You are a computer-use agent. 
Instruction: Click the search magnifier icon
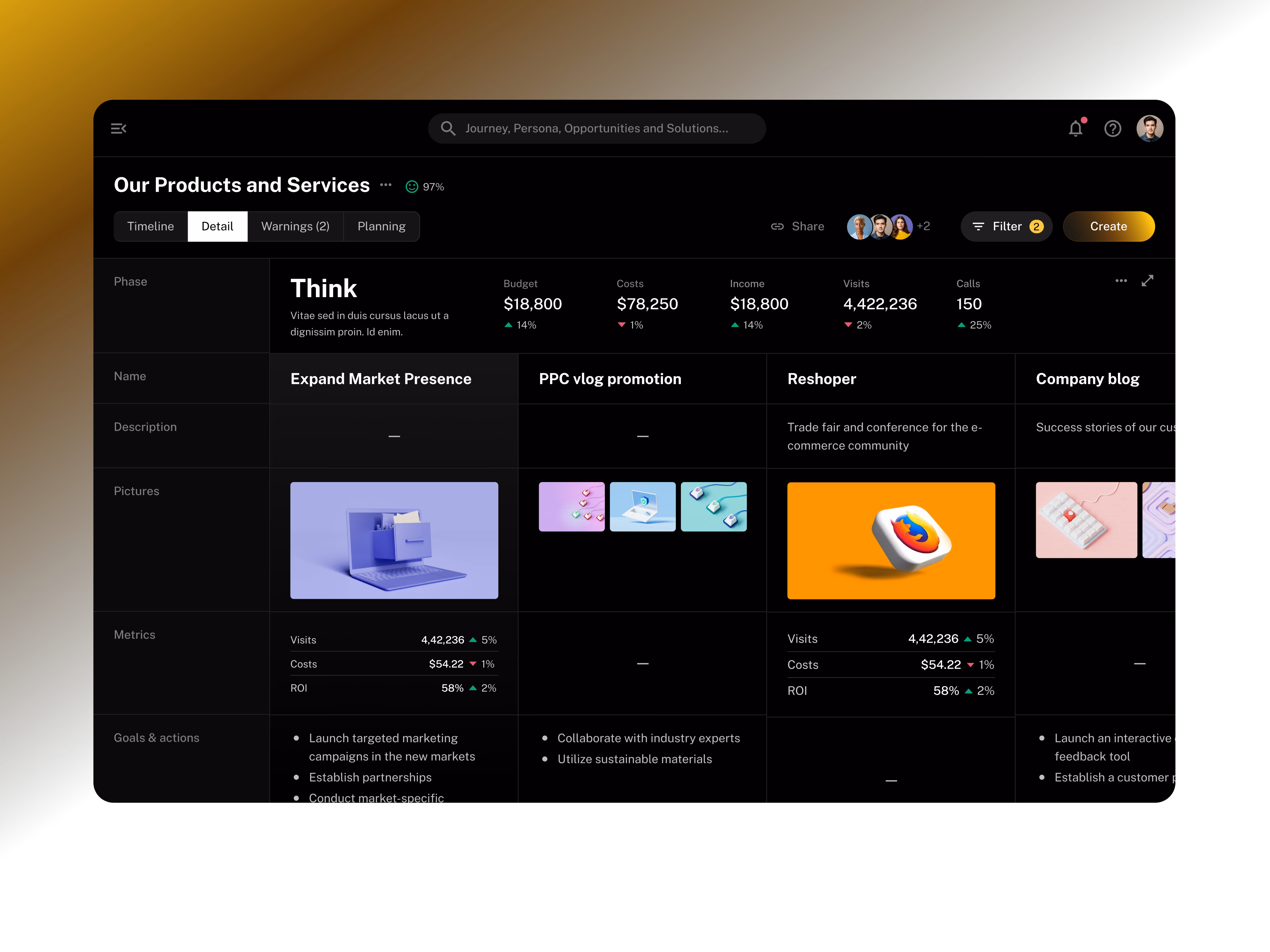tap(448, 129)
